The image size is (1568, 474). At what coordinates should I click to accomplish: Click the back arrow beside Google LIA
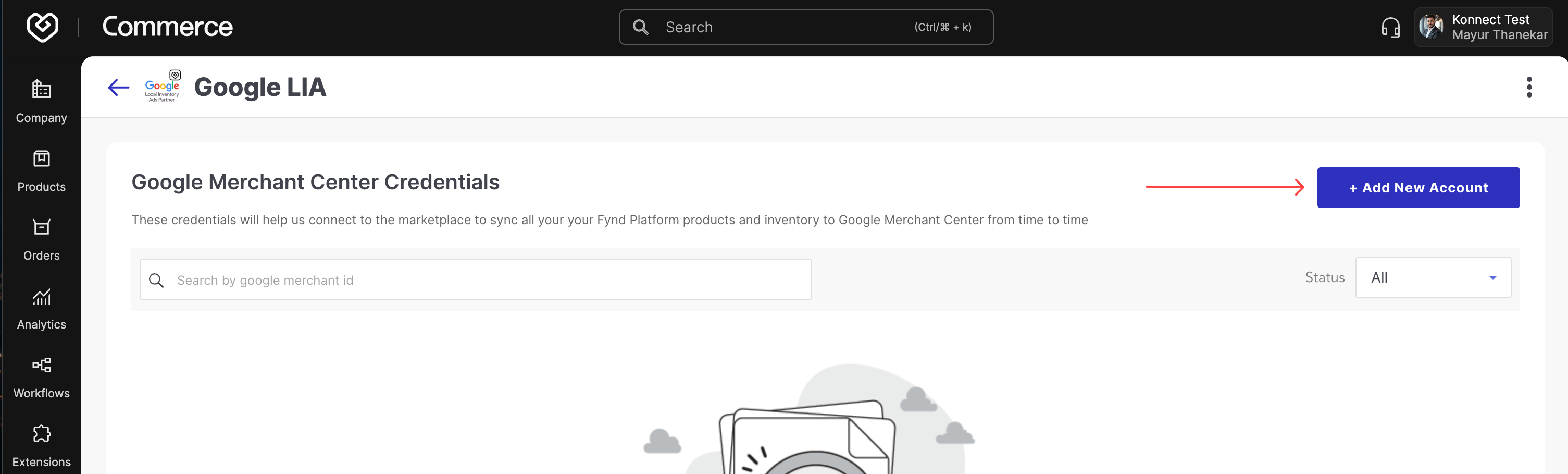click(119, 88)
